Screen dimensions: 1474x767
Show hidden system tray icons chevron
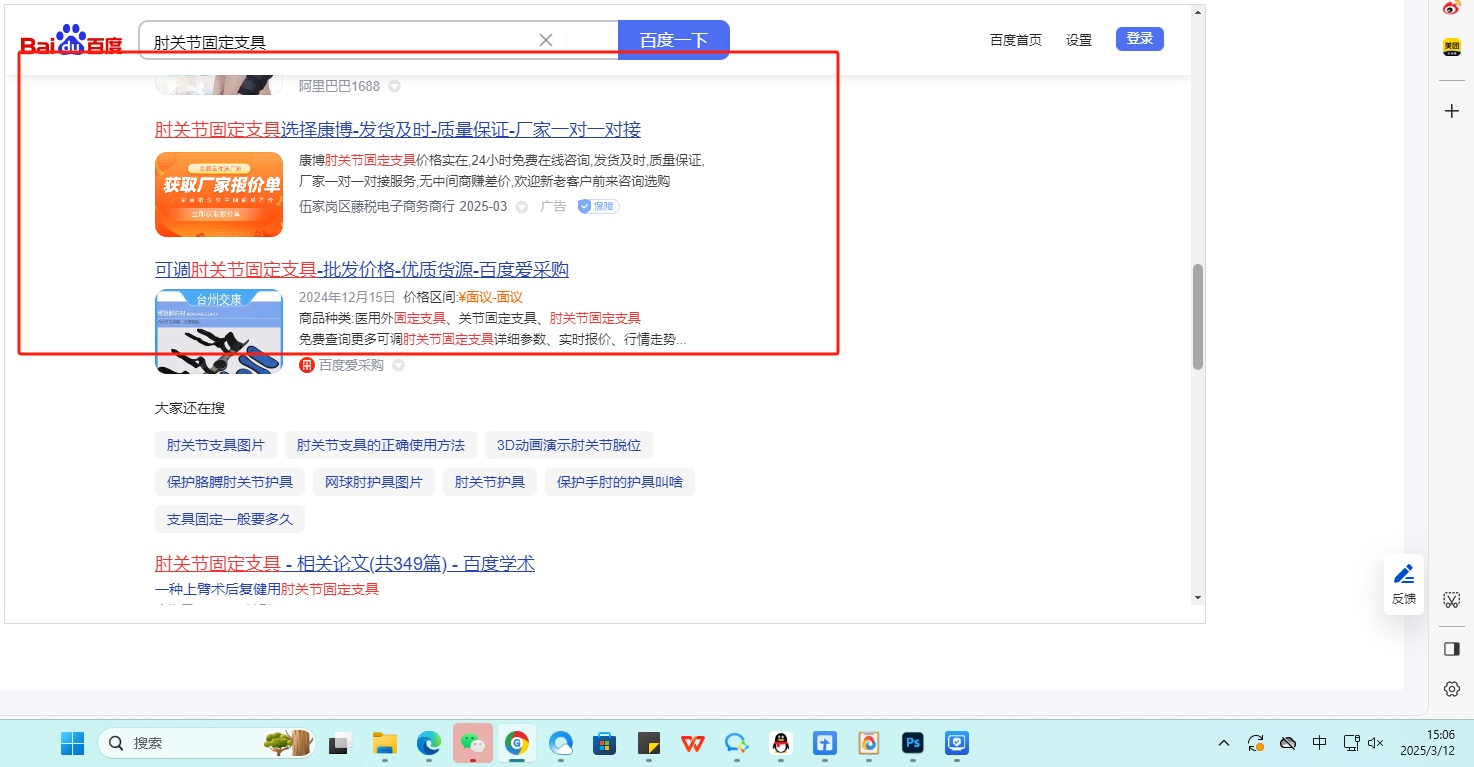point(1224,743)
